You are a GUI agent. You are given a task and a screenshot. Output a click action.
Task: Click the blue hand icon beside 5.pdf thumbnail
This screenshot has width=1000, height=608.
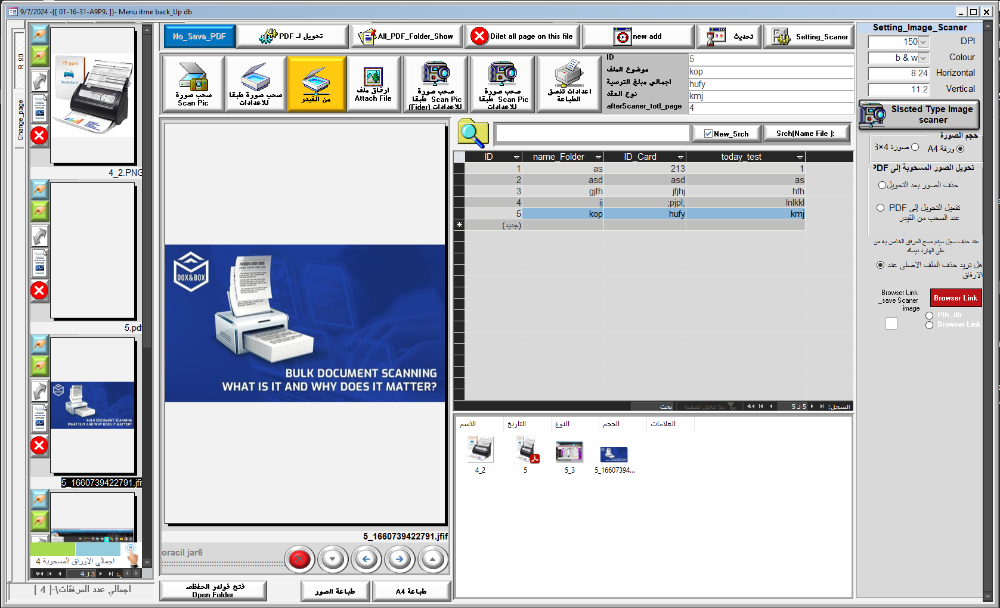(40, 189)
